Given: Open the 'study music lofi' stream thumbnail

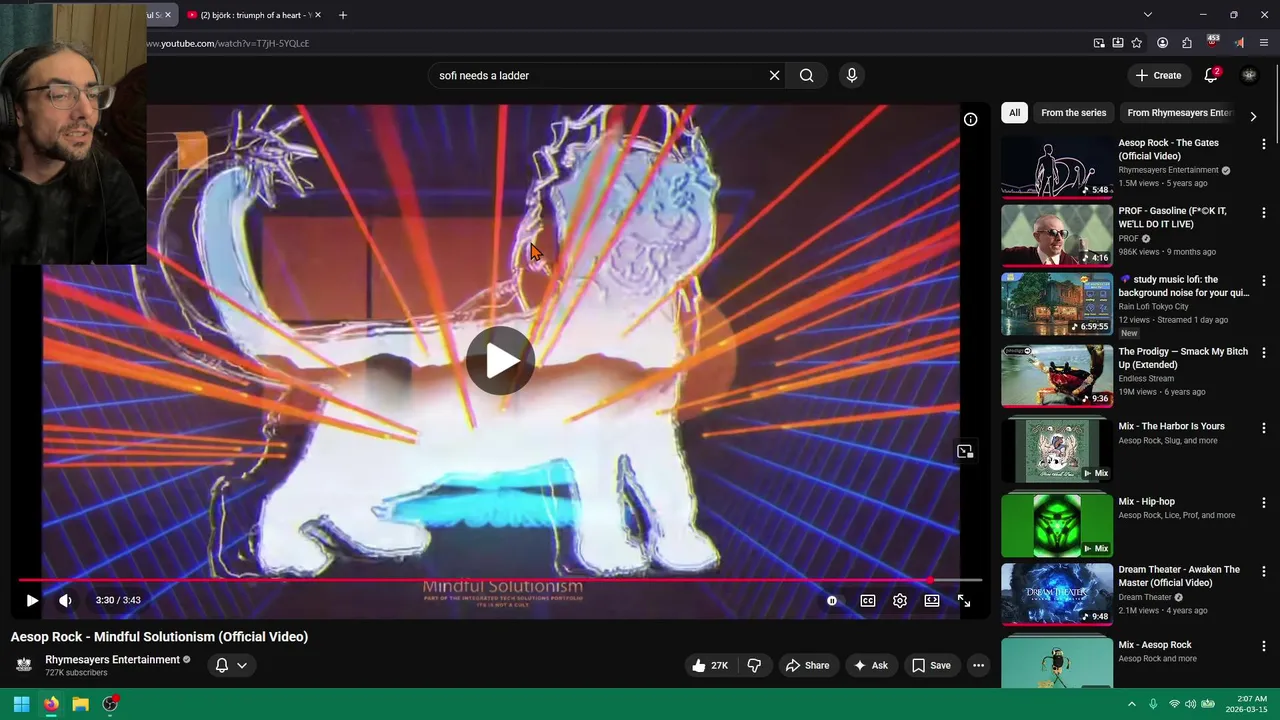Looking at the screenshot, I should (x=1057, y=304).
